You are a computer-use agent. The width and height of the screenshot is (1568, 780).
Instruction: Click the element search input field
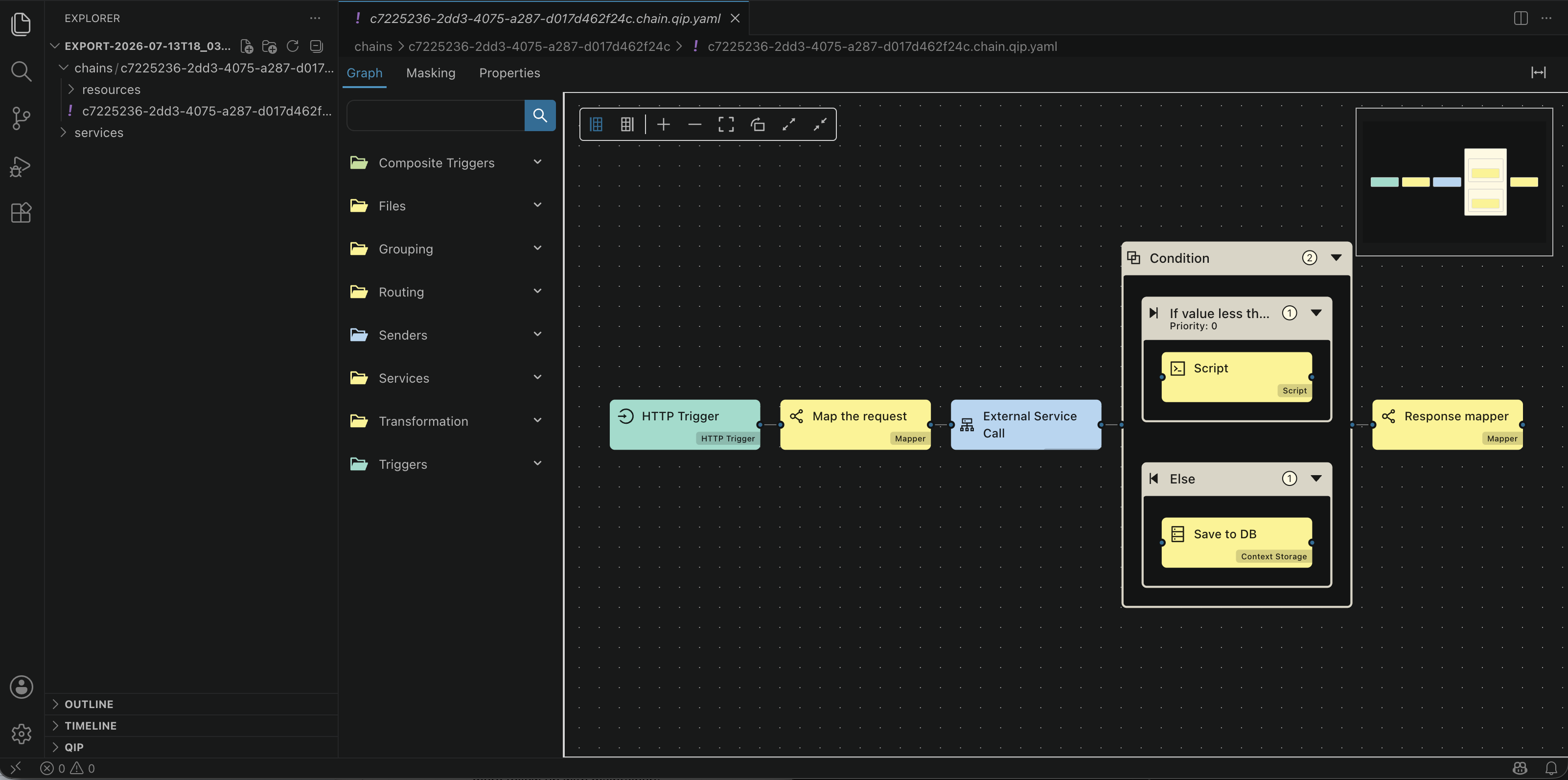click(436, 115)
